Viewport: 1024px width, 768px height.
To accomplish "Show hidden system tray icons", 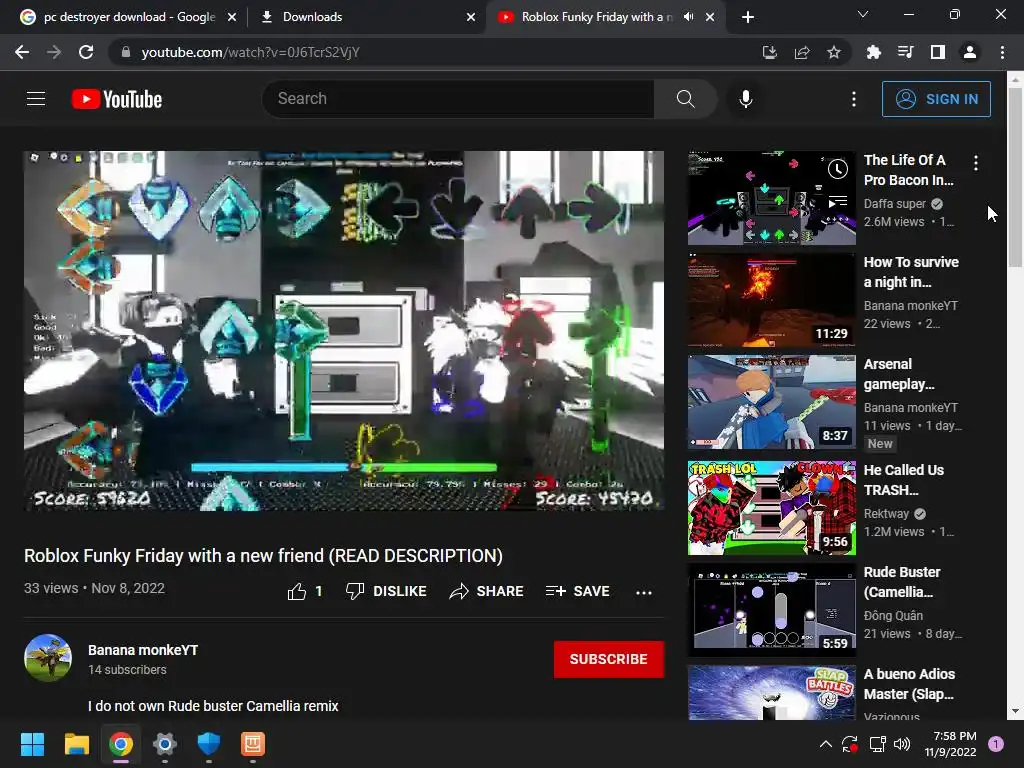I will coord(825,744).
